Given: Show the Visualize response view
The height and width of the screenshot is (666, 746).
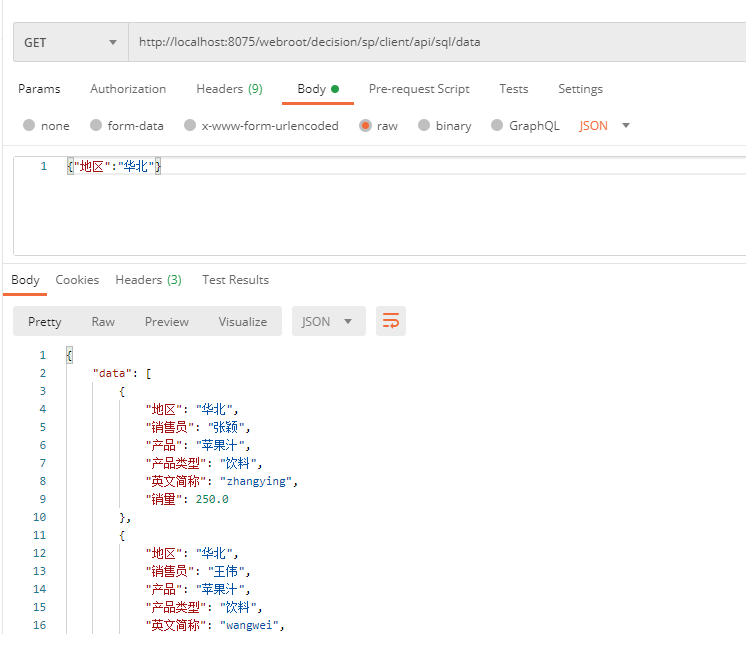Looking at the screenshot, I should 243,322.
